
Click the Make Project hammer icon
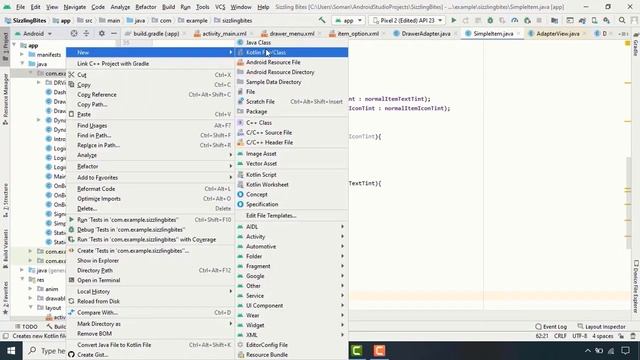point(322,20)
